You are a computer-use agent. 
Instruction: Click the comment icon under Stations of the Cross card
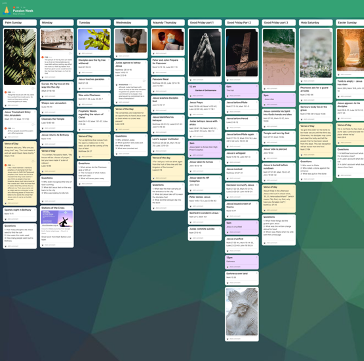click(43, 245)
